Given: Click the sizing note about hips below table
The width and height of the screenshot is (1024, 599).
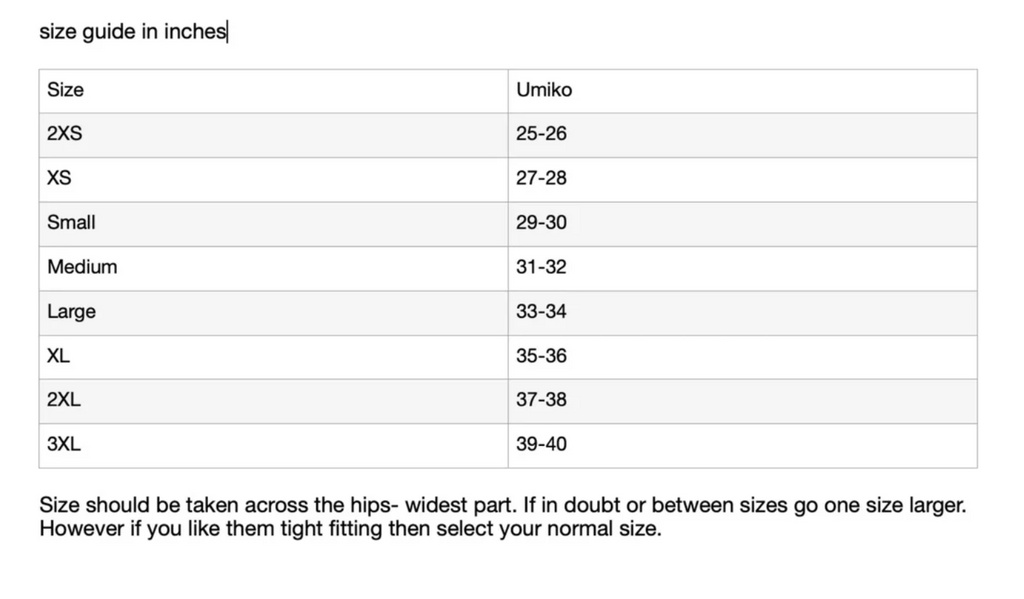Looking at the screenshot, I should (x=503, y=516).
